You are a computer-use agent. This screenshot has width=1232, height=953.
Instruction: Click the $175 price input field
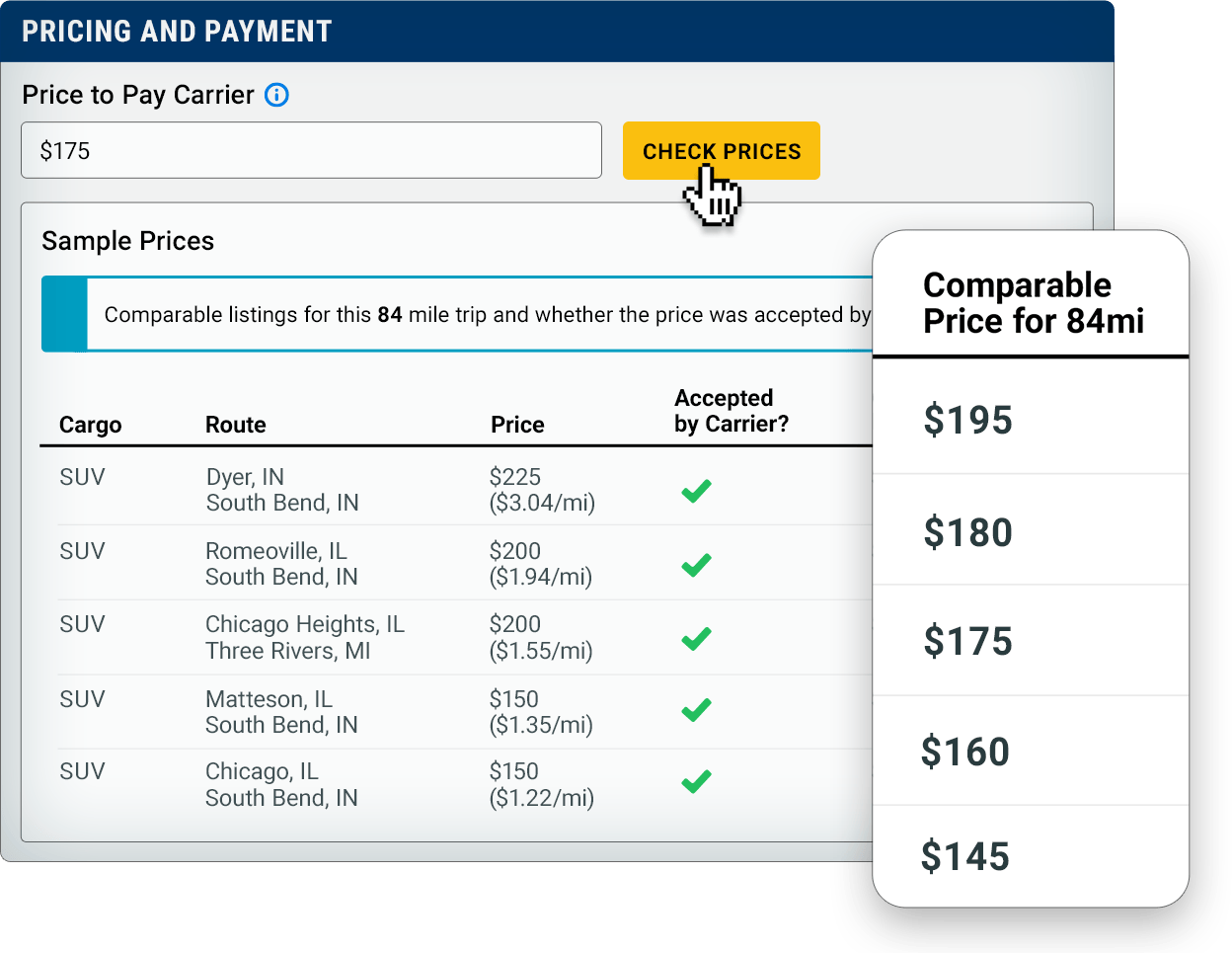point(311,150)
